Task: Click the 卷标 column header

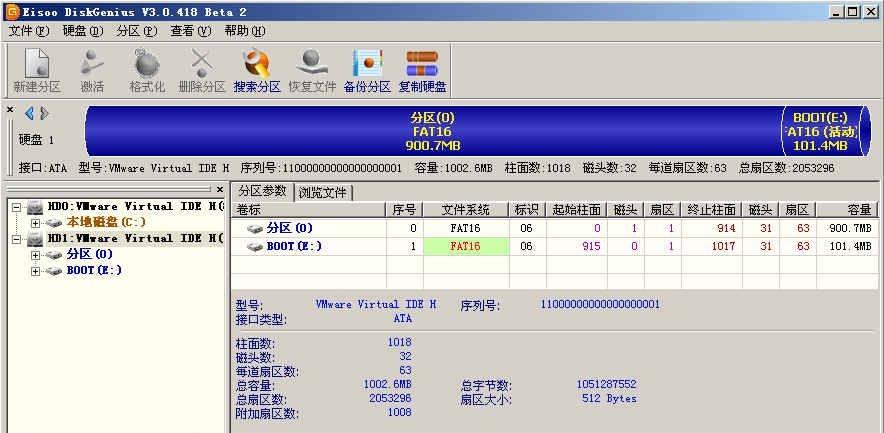Action: point(309,210)
